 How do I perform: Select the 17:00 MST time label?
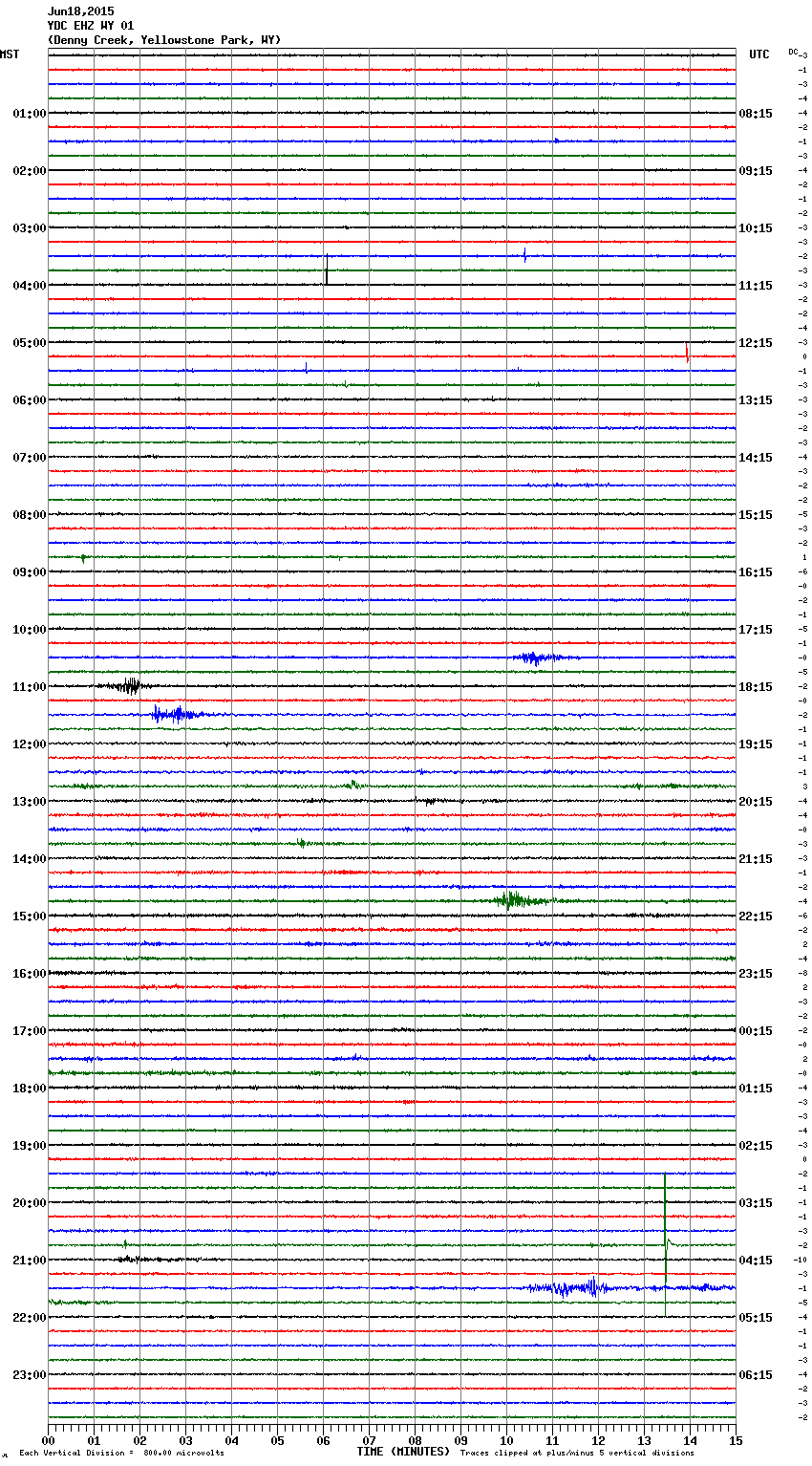click(x=30, y=1031)
